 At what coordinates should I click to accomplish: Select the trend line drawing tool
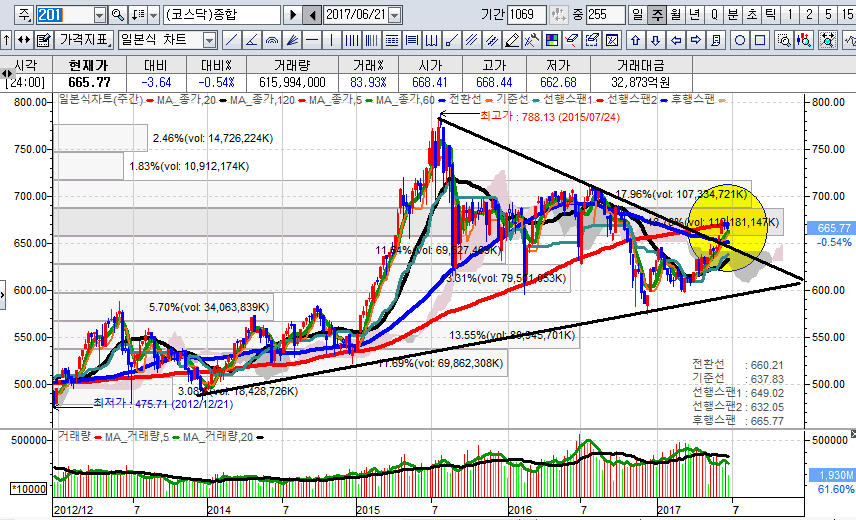pos(231,40)
